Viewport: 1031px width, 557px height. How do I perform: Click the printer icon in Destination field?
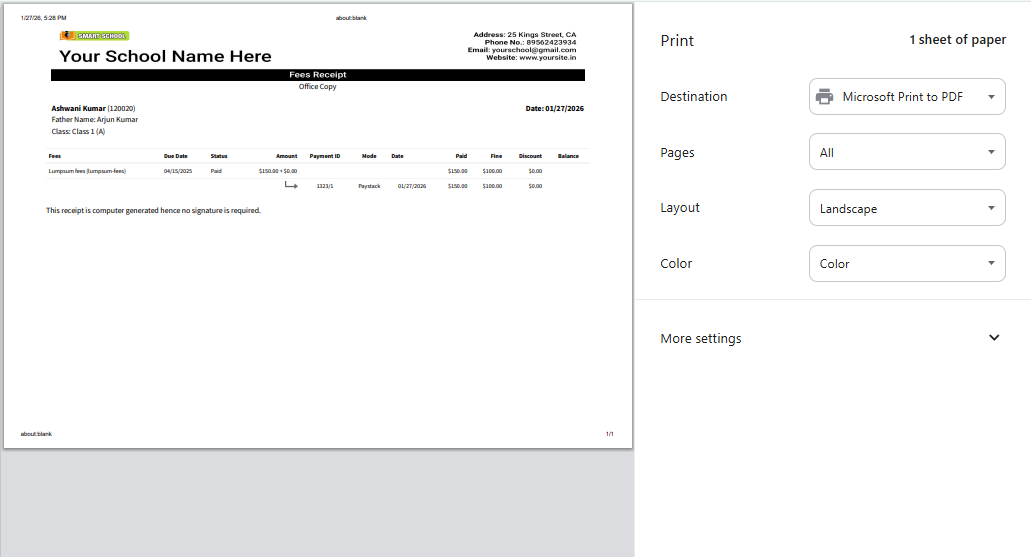[824, 97]
